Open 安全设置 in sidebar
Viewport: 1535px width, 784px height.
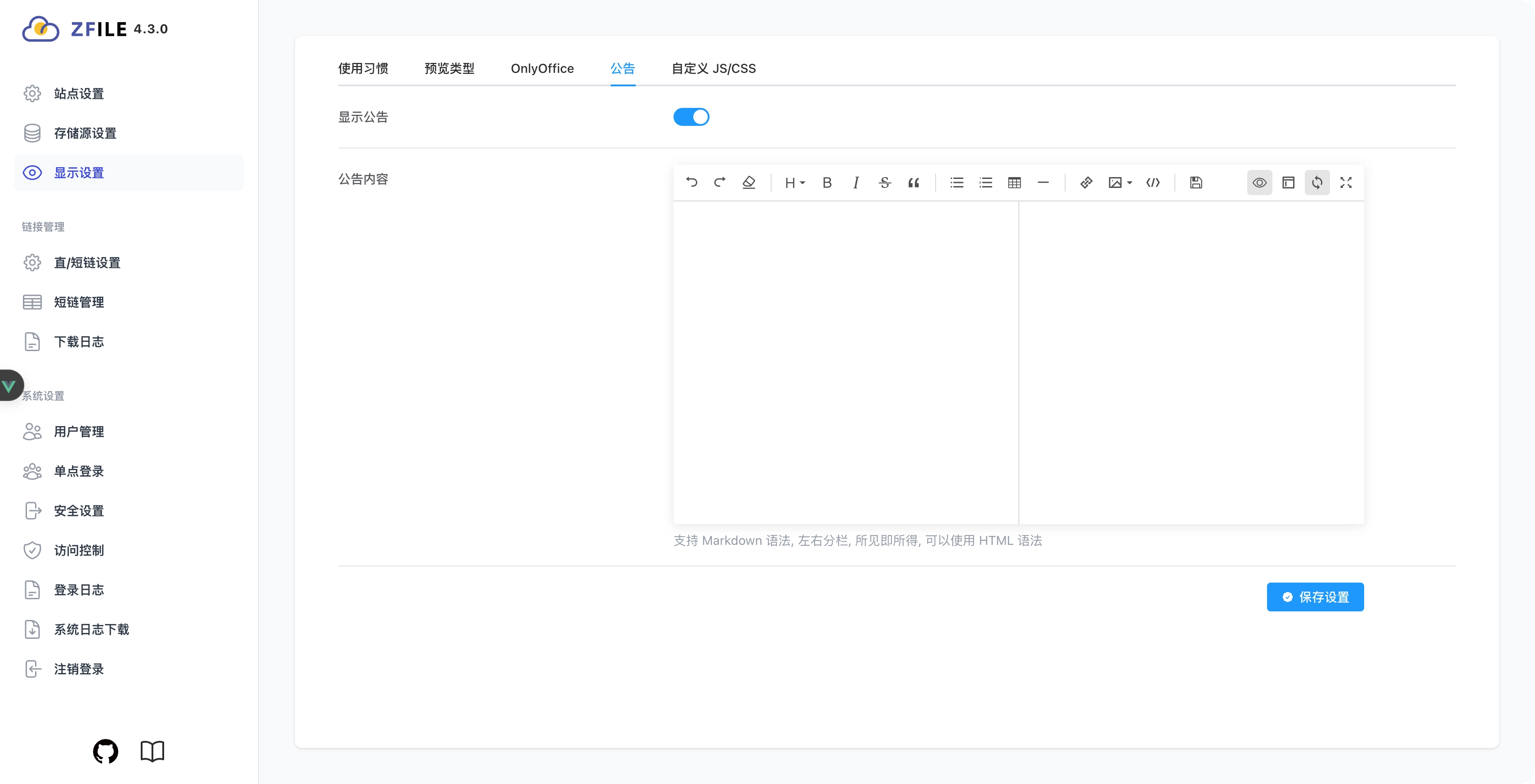coord(129,511)
